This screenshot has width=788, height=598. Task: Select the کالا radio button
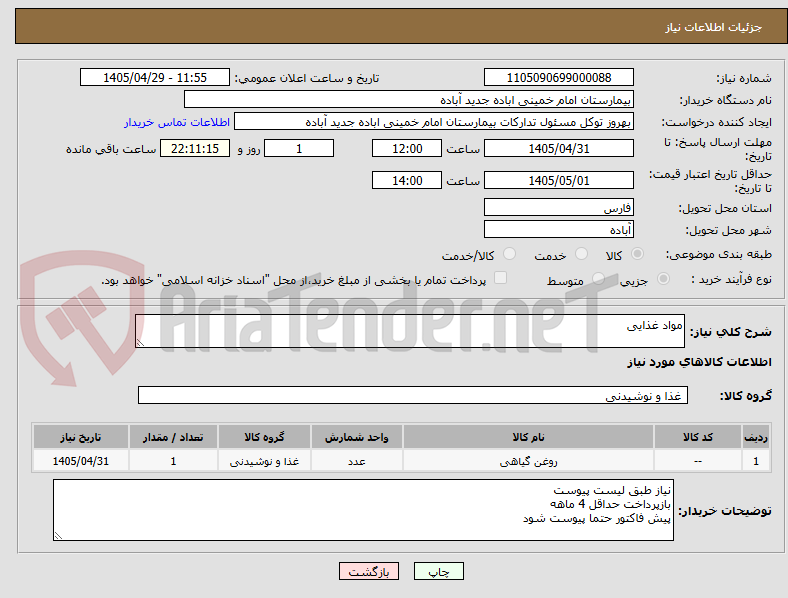637,254
